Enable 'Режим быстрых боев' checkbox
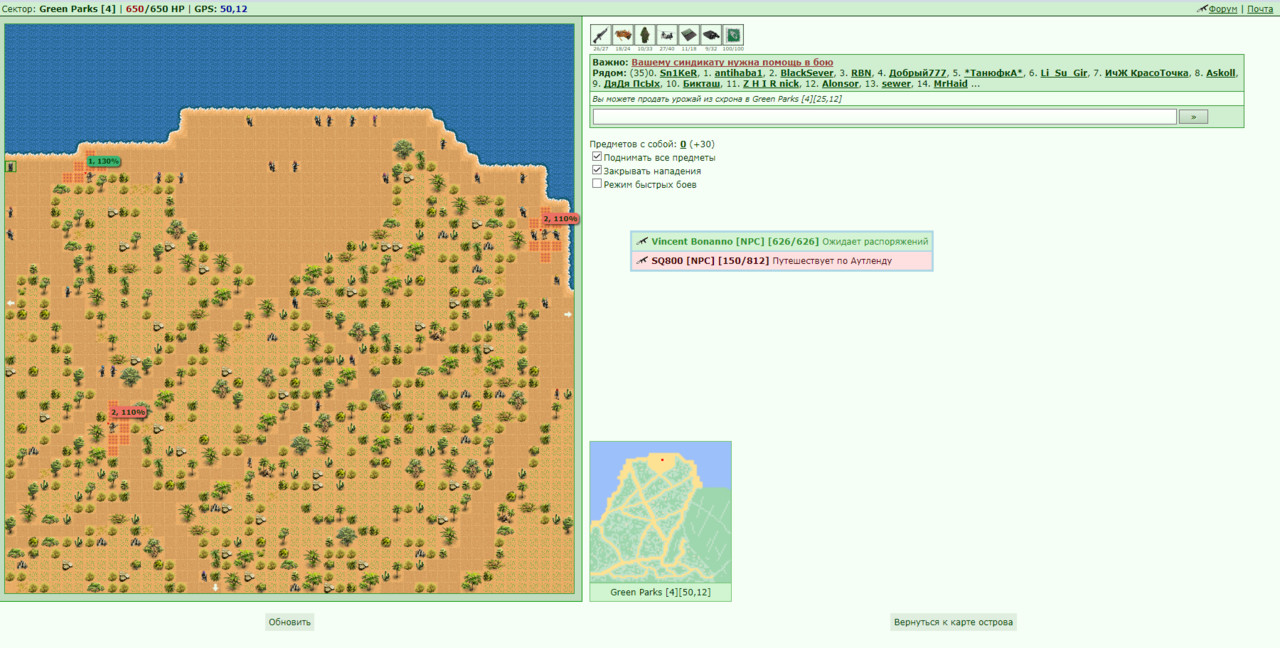Screen dimensions: 1280x648 click(597, 183)
